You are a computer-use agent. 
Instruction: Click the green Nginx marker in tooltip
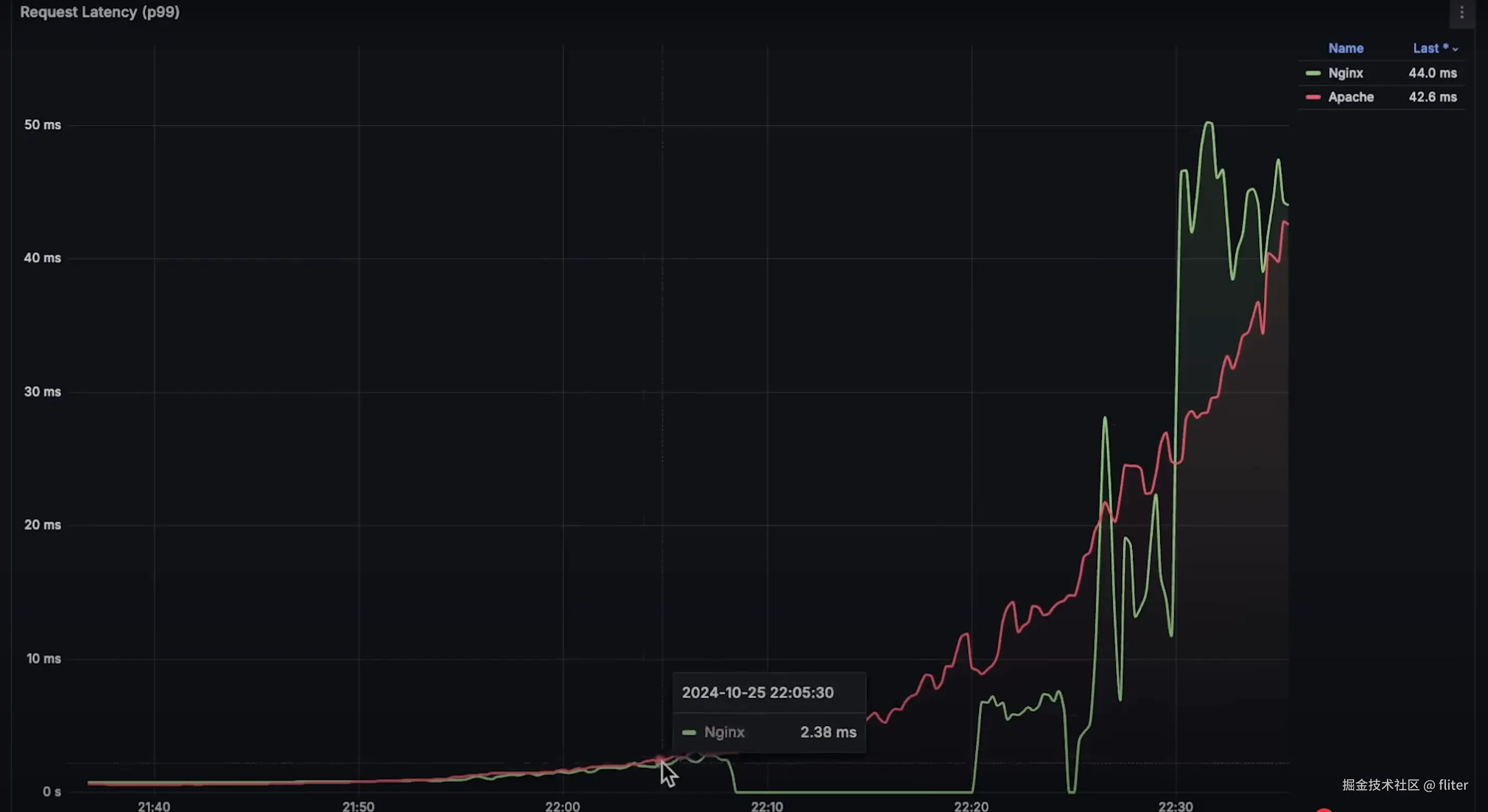[688, 732]
